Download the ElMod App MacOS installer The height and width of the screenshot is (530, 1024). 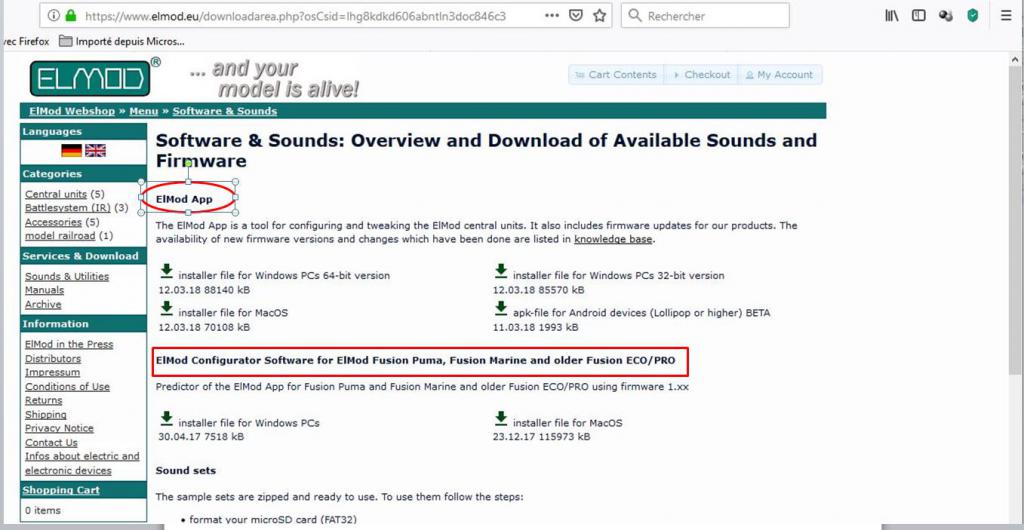pos(167,308)
